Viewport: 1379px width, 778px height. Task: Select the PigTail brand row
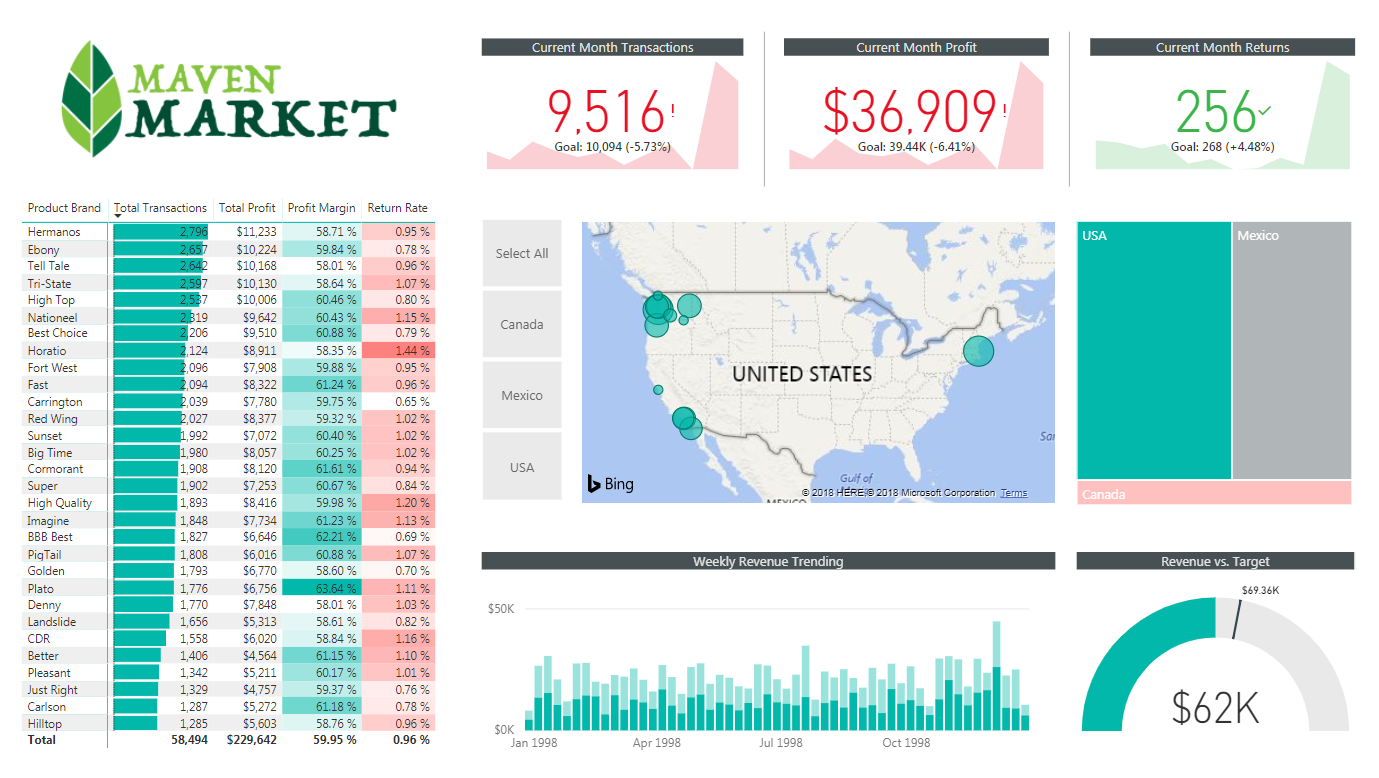click(228, 554)
